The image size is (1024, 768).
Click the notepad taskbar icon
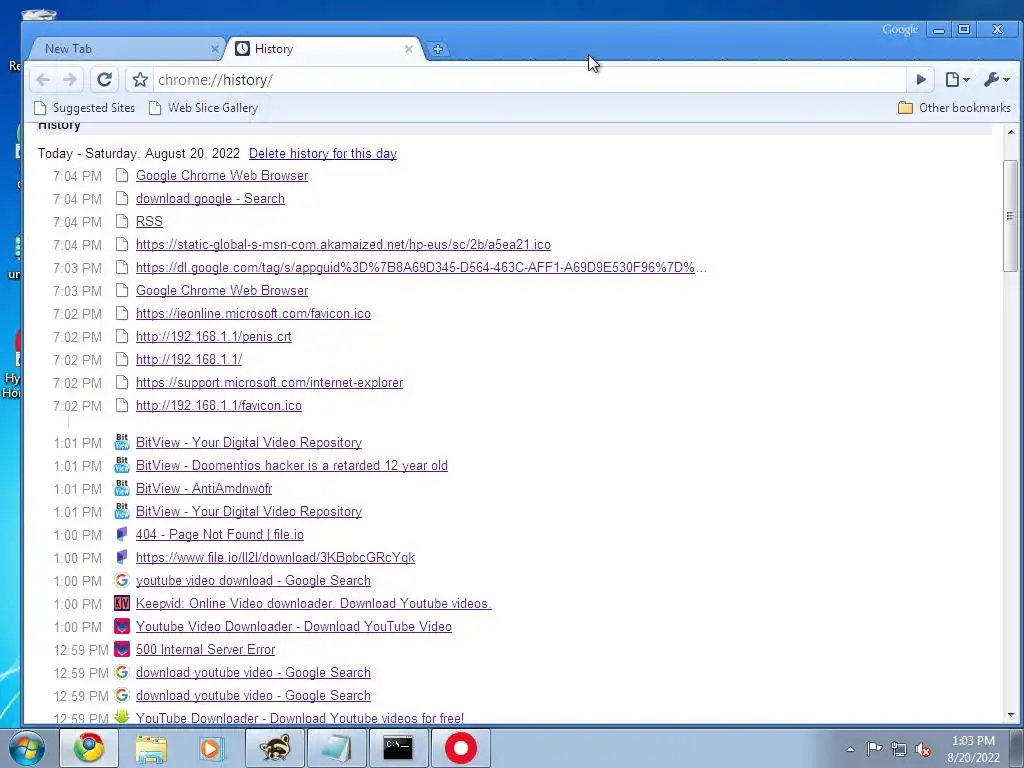tap(336, 748)
